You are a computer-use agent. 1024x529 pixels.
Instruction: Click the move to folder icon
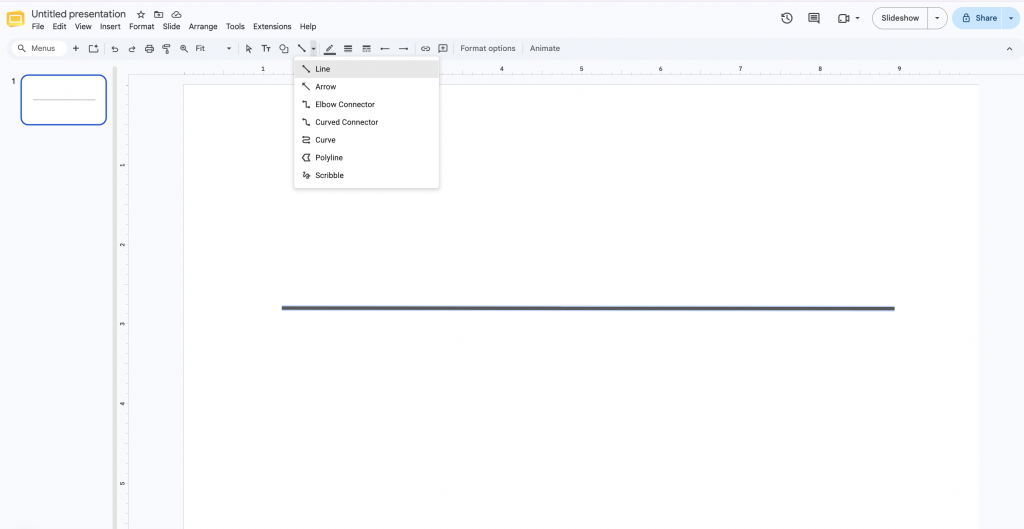coord(159,14)
